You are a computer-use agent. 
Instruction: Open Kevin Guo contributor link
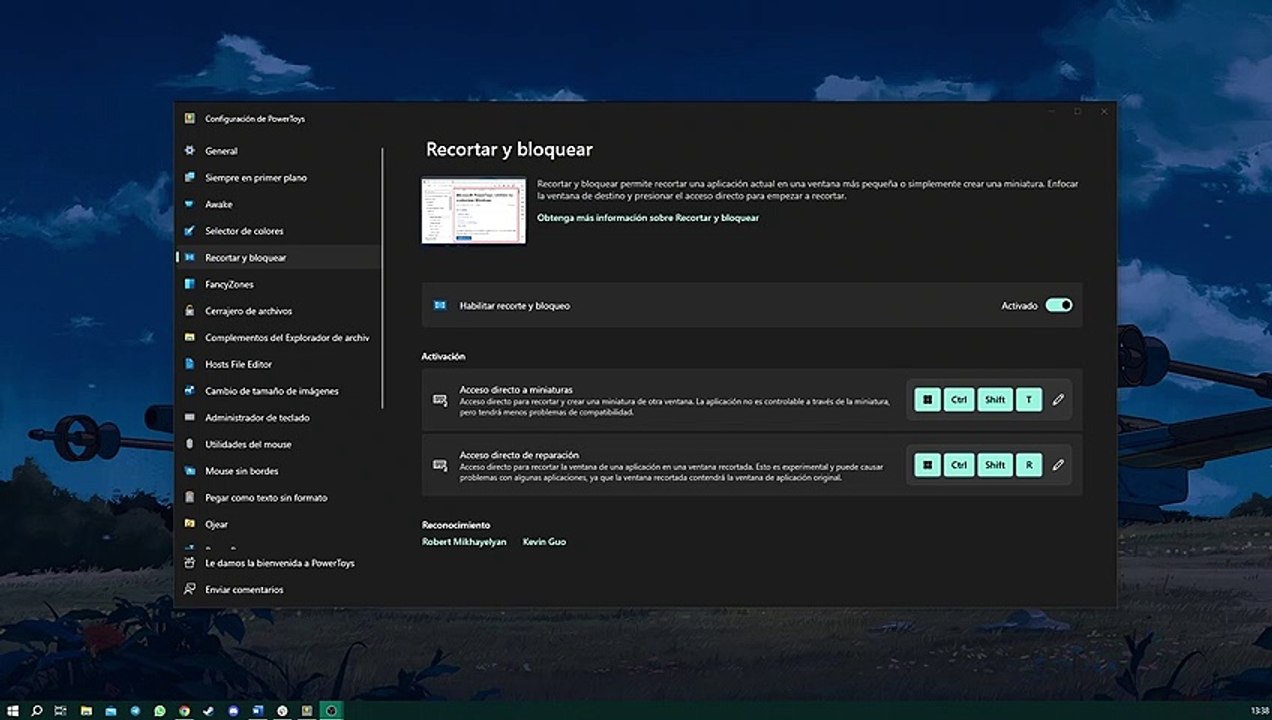(x=544, y=542)
